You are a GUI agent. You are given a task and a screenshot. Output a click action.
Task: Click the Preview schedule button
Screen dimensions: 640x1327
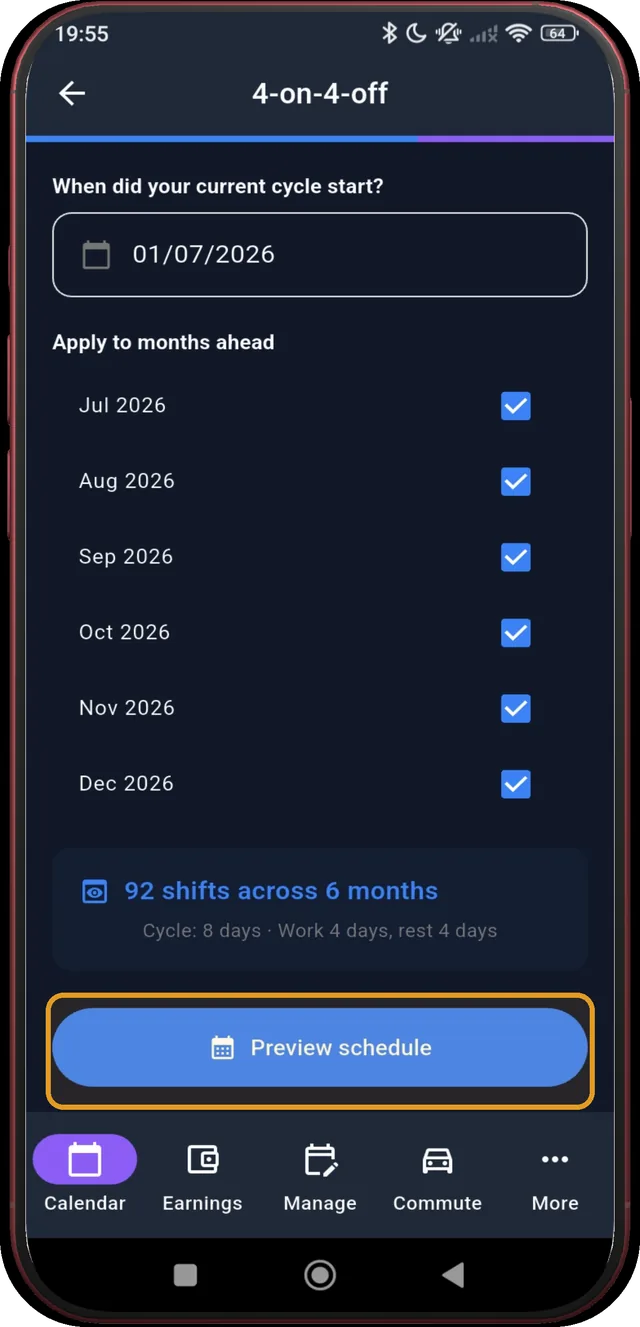(x=320, y=1048)
